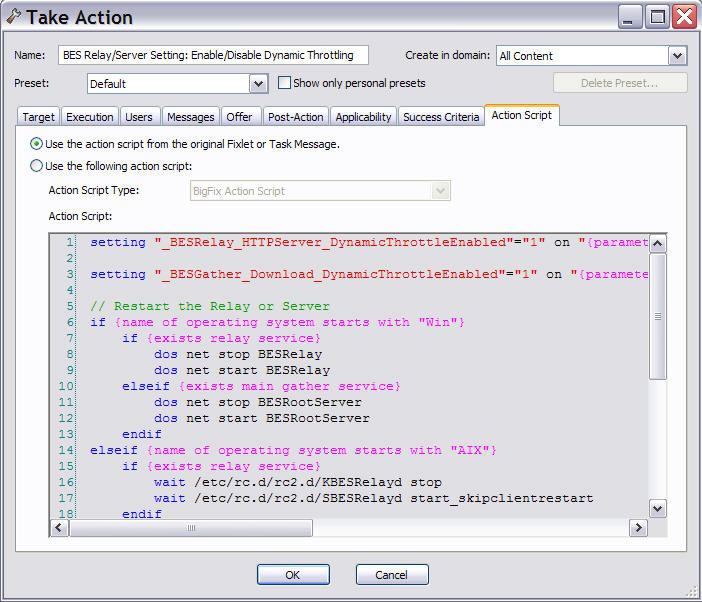Click the script vertical scrollbar up arrow

[x=657, y=243]
